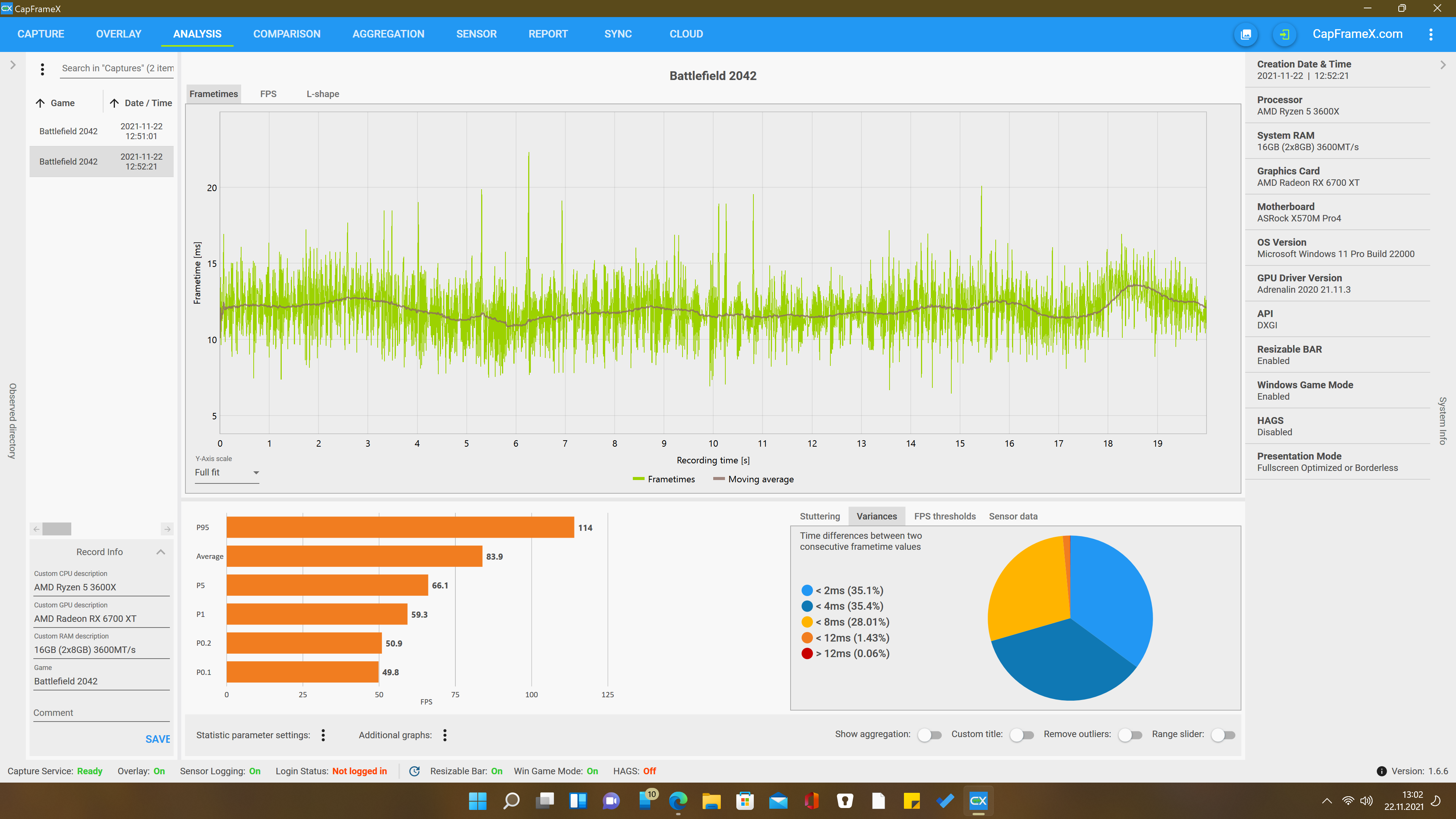Enable the Range slider toggle
1456x819 pixels.
(1223, 735)
